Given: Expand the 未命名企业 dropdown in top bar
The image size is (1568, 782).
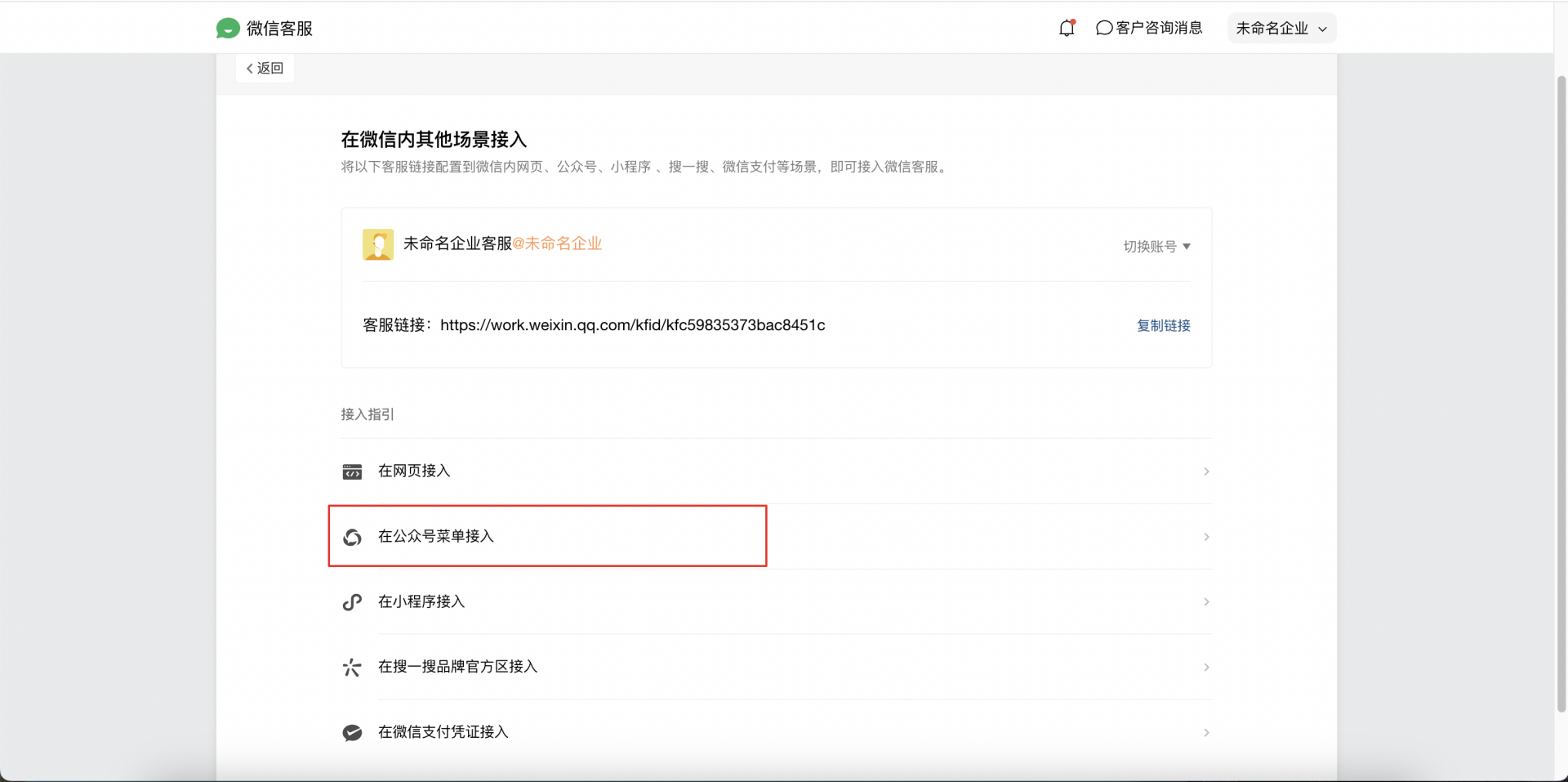Looking at the screenshot, I should pyautogui.click(x=1281, y=28).
